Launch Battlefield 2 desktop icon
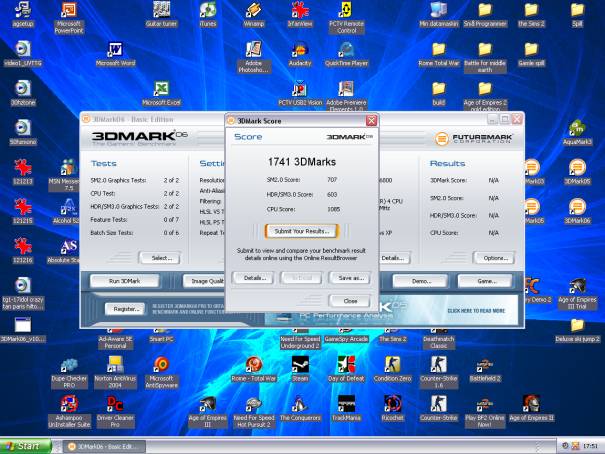This screenshot has height=454, width=605. pyautogui.click(x=485, y=370)
